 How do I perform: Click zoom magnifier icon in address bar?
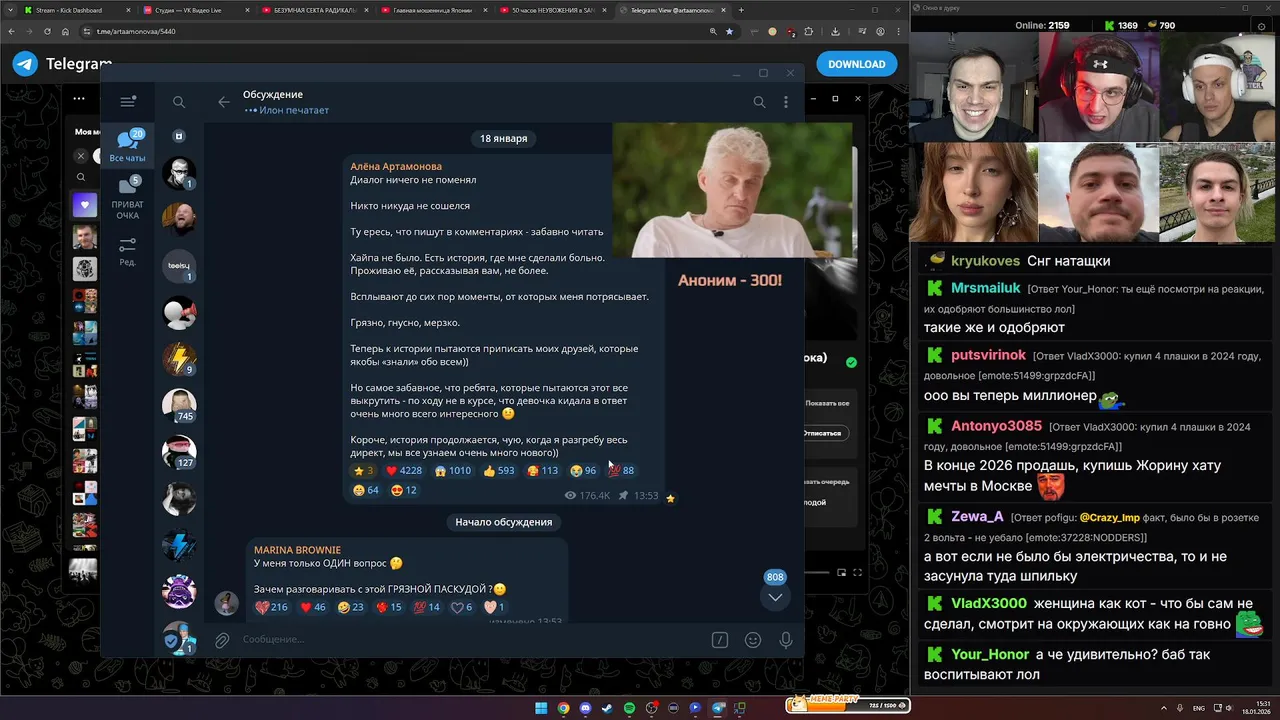click(712, 31)
